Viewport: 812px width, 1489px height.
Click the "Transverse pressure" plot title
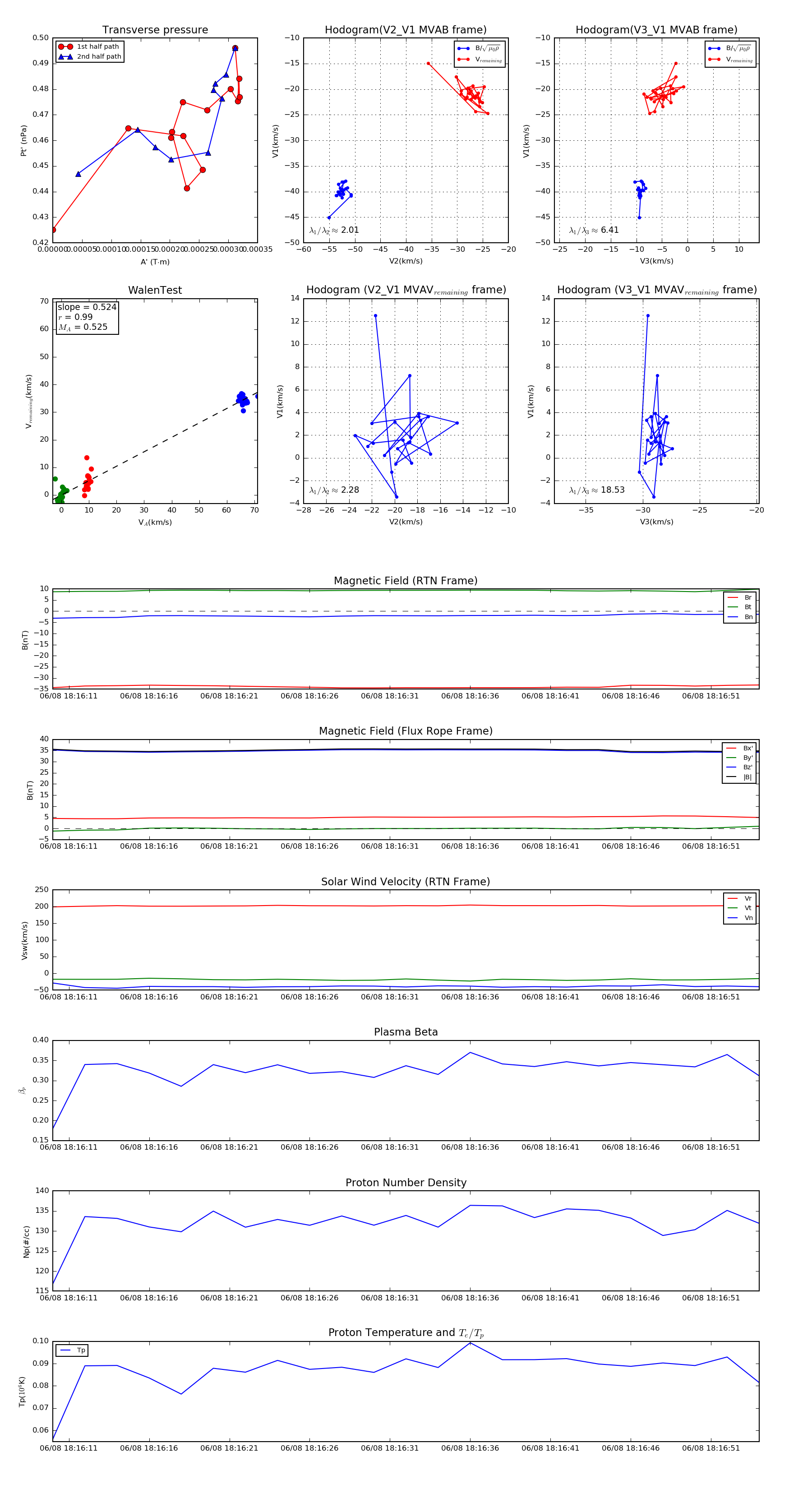point(155,30)
